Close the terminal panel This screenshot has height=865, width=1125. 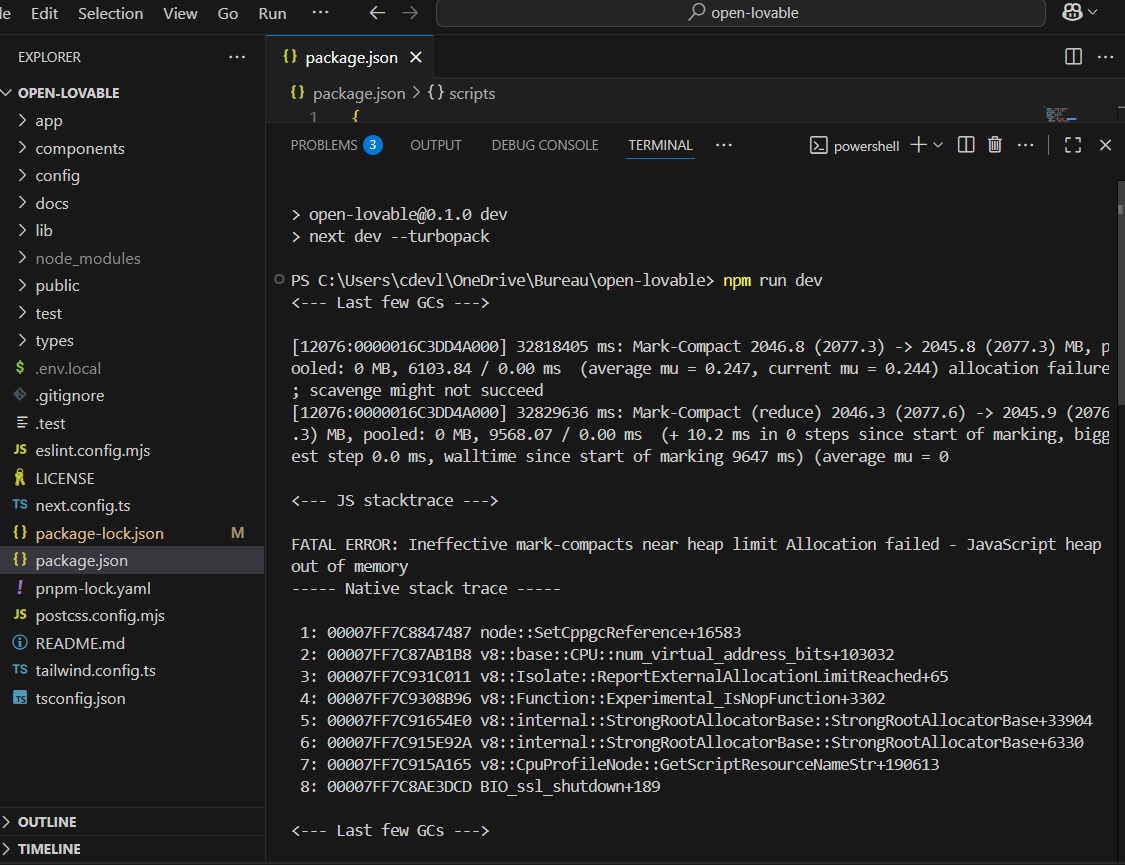click(1105, 145)
